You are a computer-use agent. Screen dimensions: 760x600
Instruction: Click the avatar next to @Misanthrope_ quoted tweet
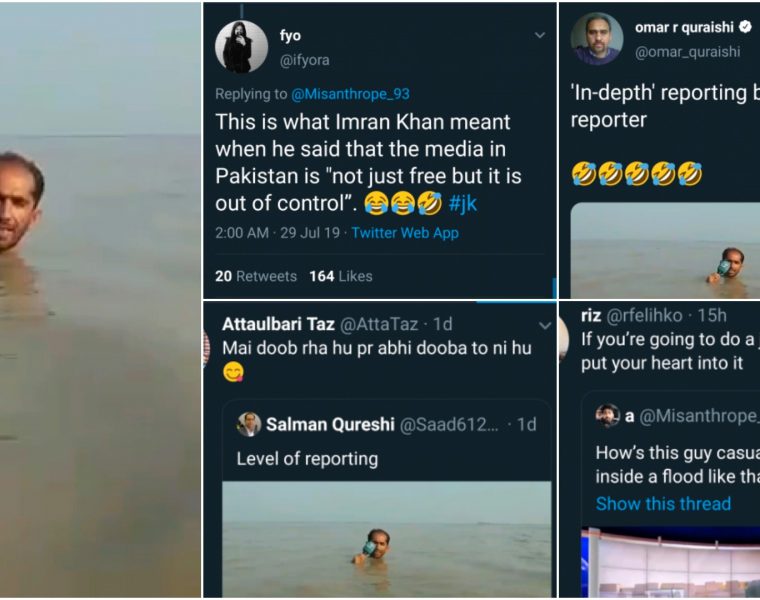(607, 415)
